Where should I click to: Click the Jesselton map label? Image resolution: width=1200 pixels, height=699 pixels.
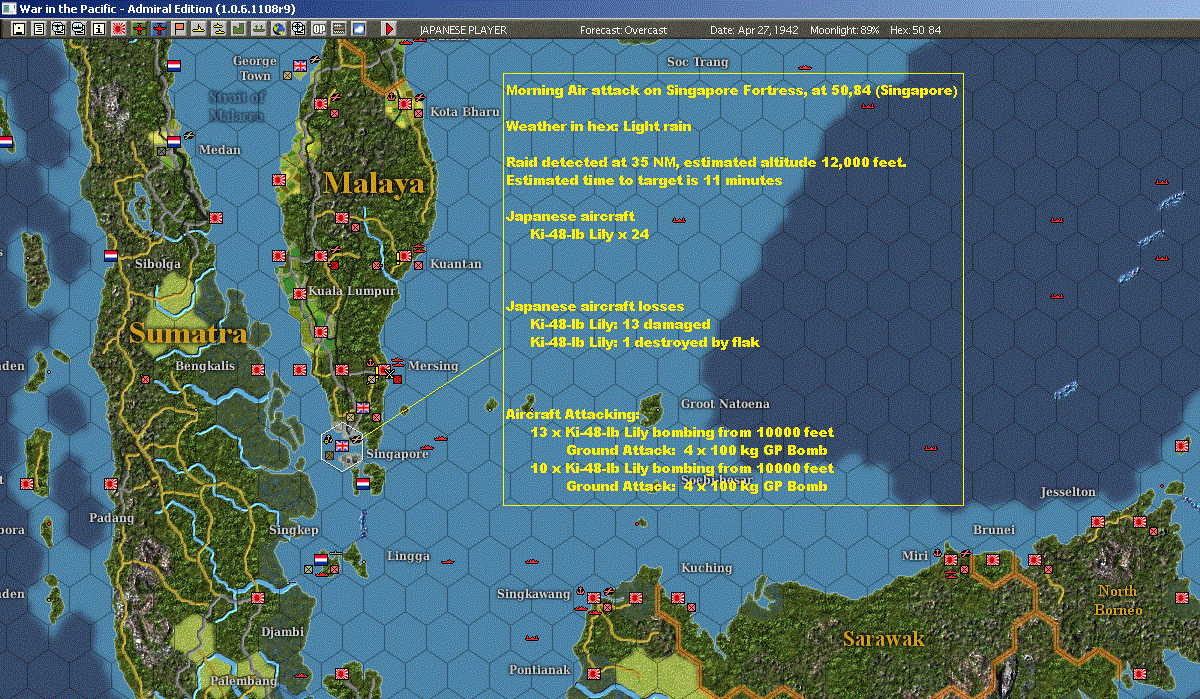(x=1068, y=492)
